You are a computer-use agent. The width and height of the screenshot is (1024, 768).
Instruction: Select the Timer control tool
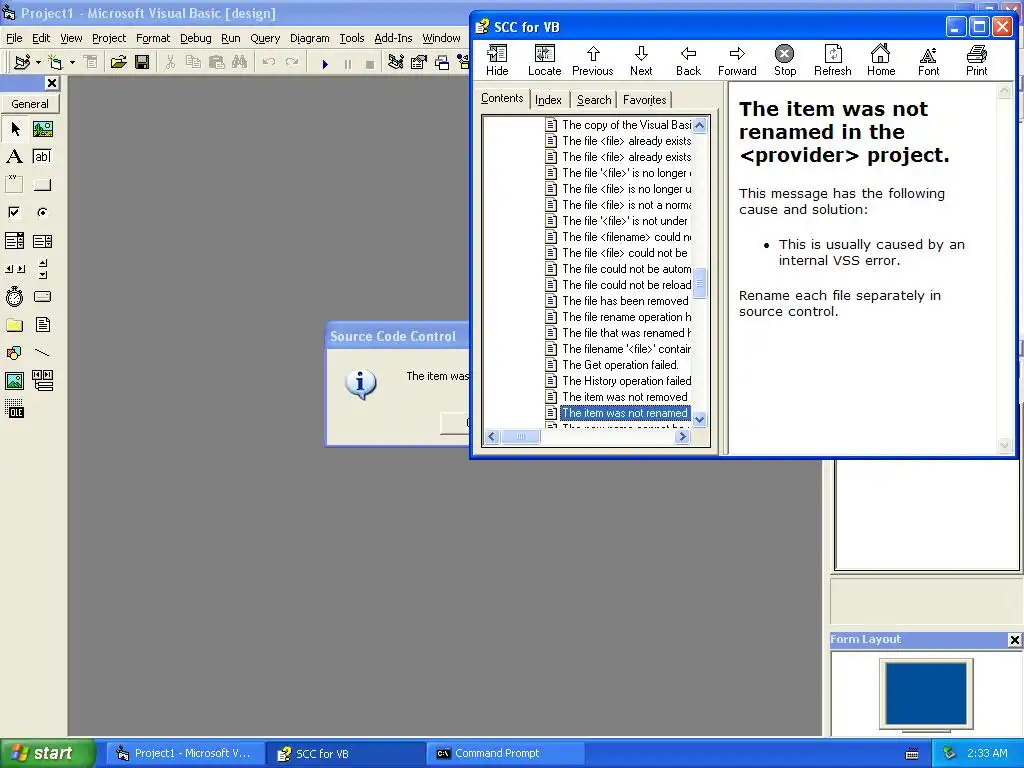14,296
